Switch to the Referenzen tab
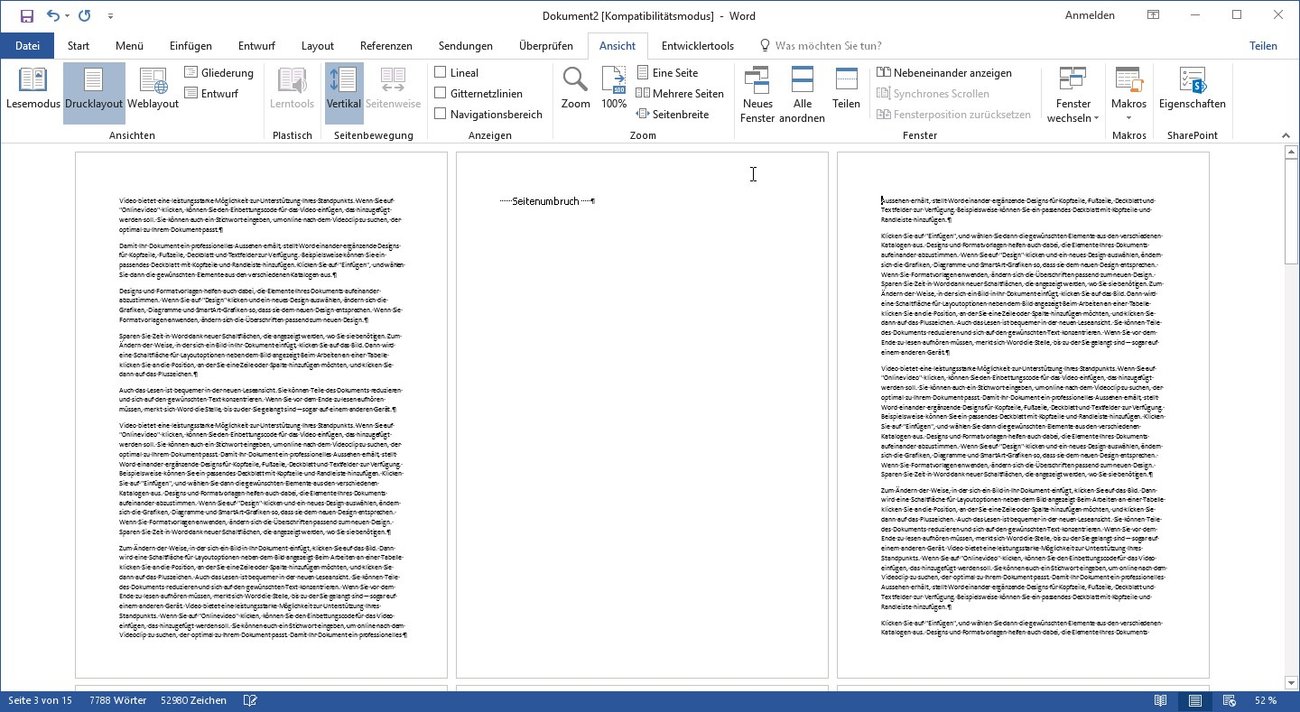 (x=386, y=46)
